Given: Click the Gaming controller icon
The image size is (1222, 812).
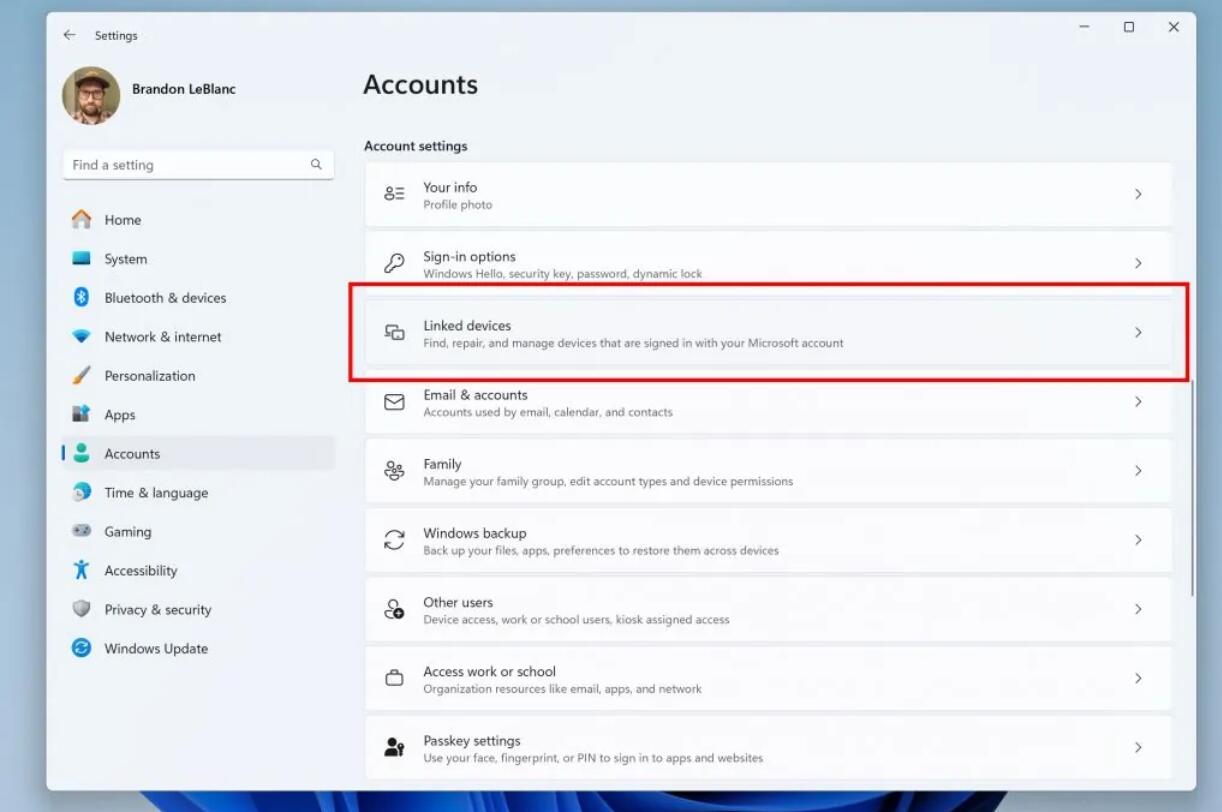Looking at the screenshot, I should pos(82,532).
